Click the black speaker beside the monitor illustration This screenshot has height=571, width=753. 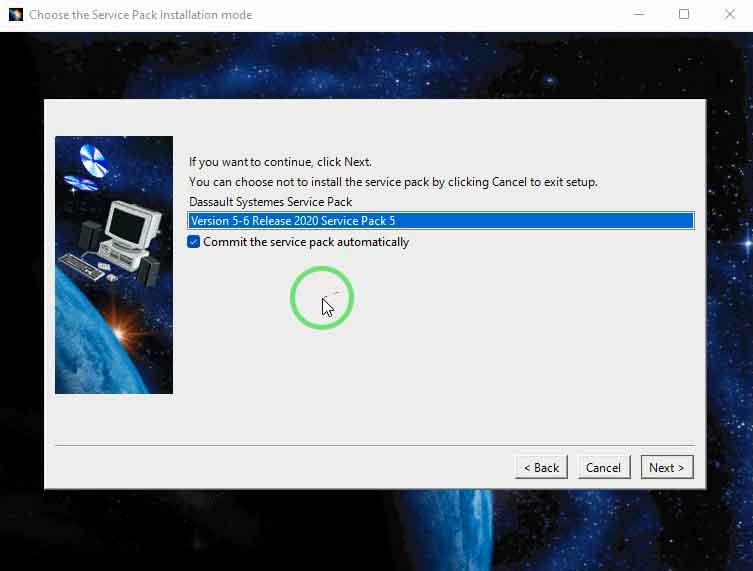click(x=89, y=235)
